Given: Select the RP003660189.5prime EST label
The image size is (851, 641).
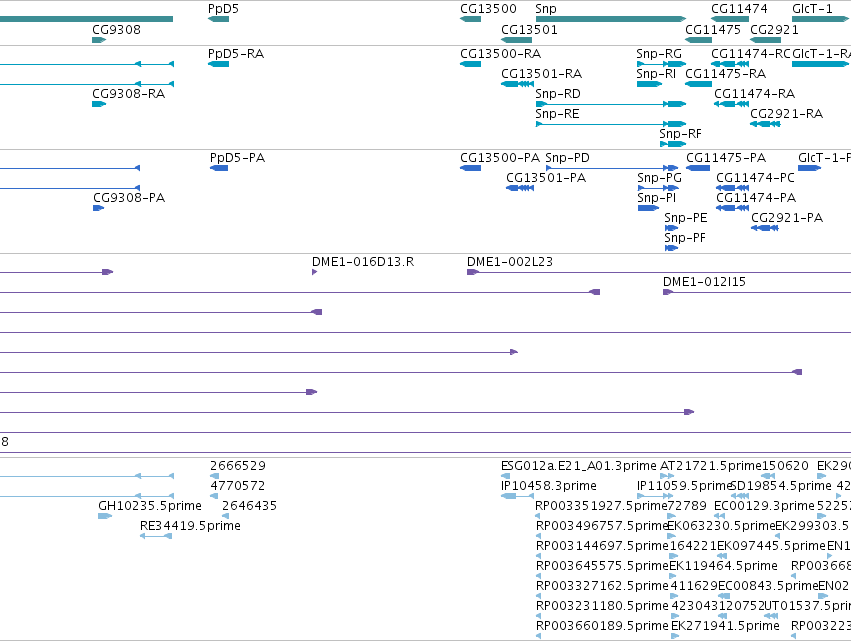Looking at the screenshot, I should 602,626.
